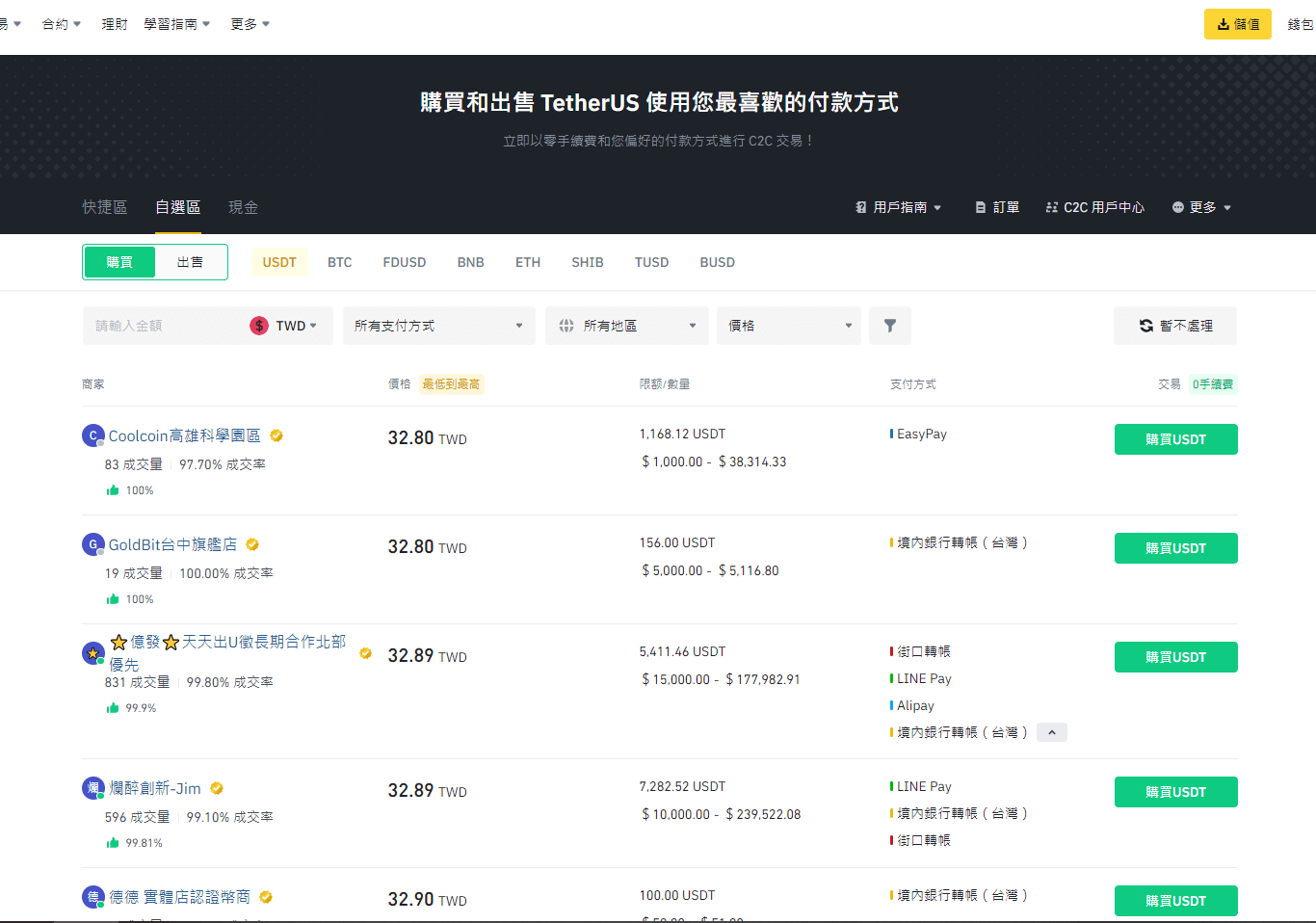Click the C2C 用戶中心 people icon
This screenshot has height=923, width=1316.
coord(1052,207)
